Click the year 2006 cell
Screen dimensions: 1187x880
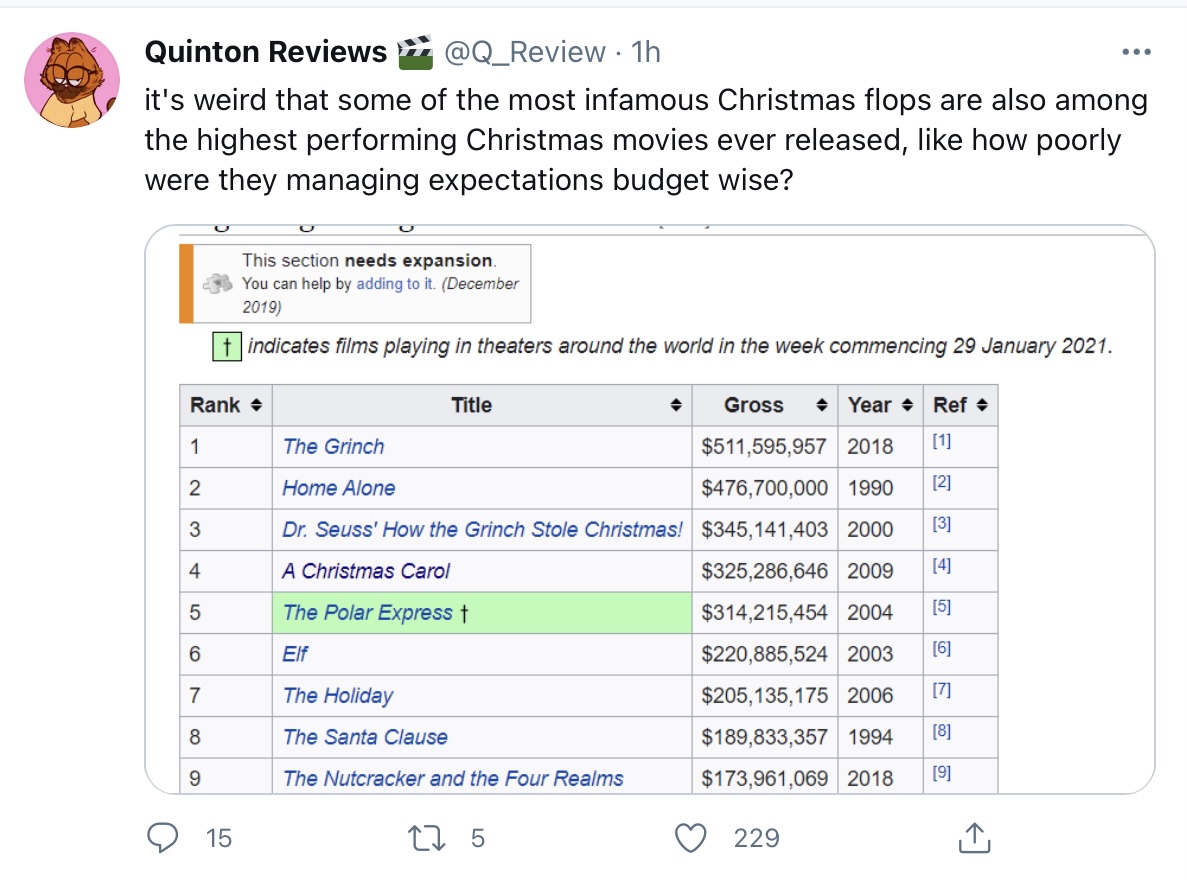[x=880, y=695]
